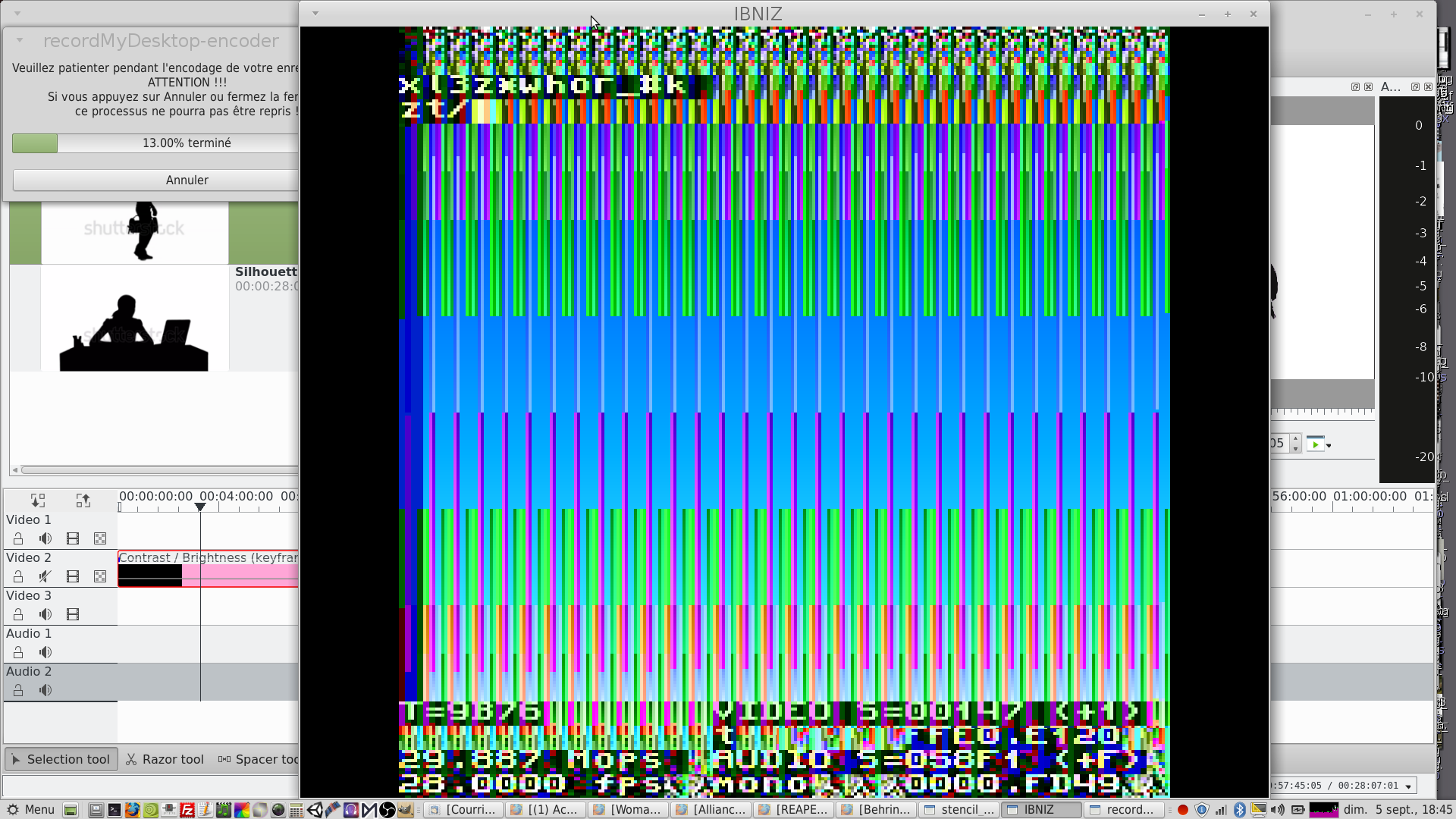Lock the Video 1 track

(x=18, y=538)
